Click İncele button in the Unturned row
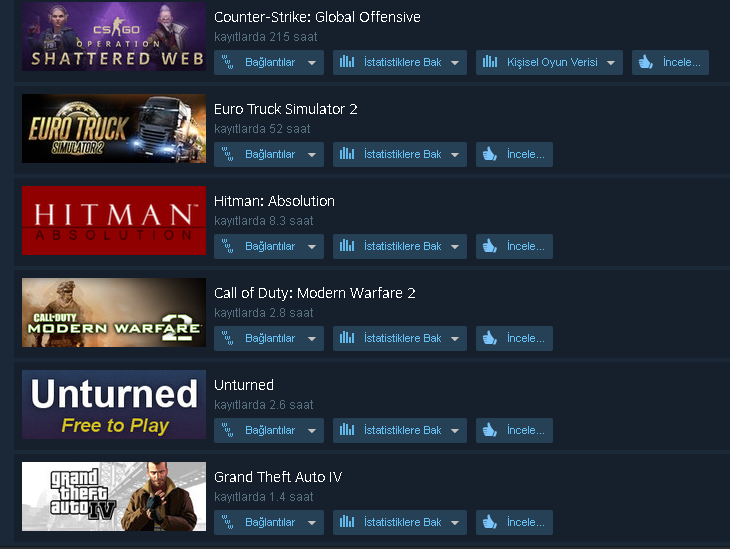This screenshot has width=730, height=549. [514, 430]
